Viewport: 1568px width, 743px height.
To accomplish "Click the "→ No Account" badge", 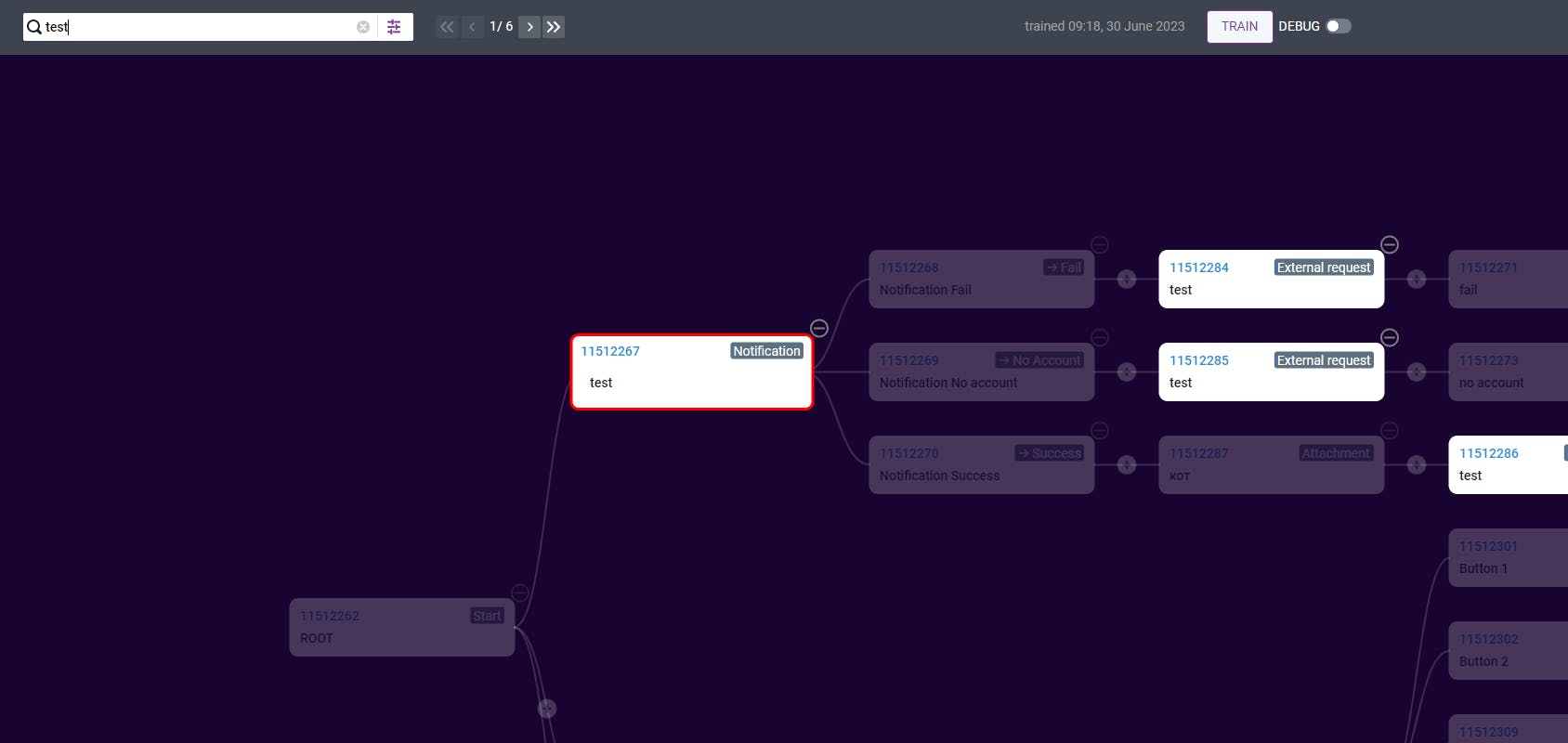I will pos(1039,360).
